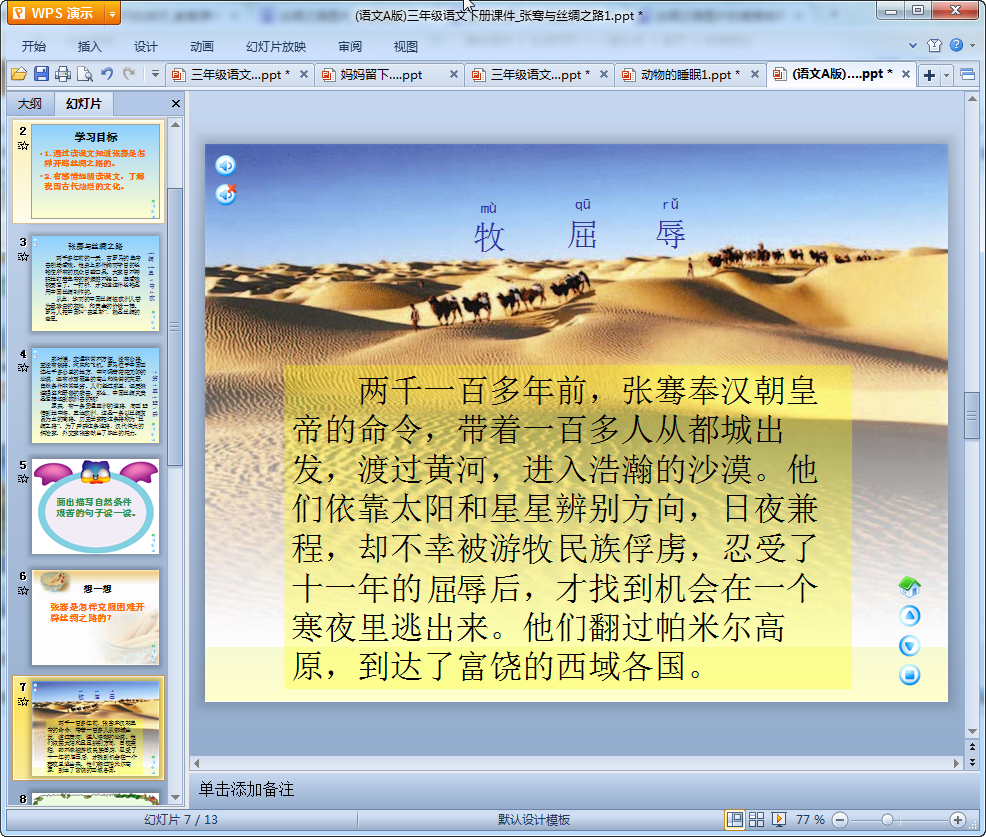Click the speaker sound icon on the slide
The image size is (986, 837).
[226, 166]
